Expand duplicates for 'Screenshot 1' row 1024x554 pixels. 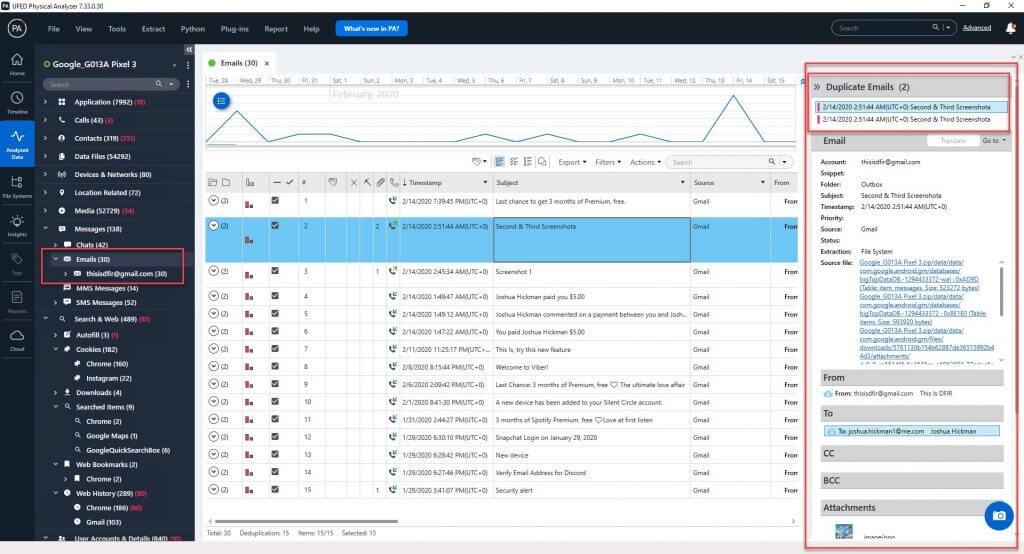pos(214,270)
